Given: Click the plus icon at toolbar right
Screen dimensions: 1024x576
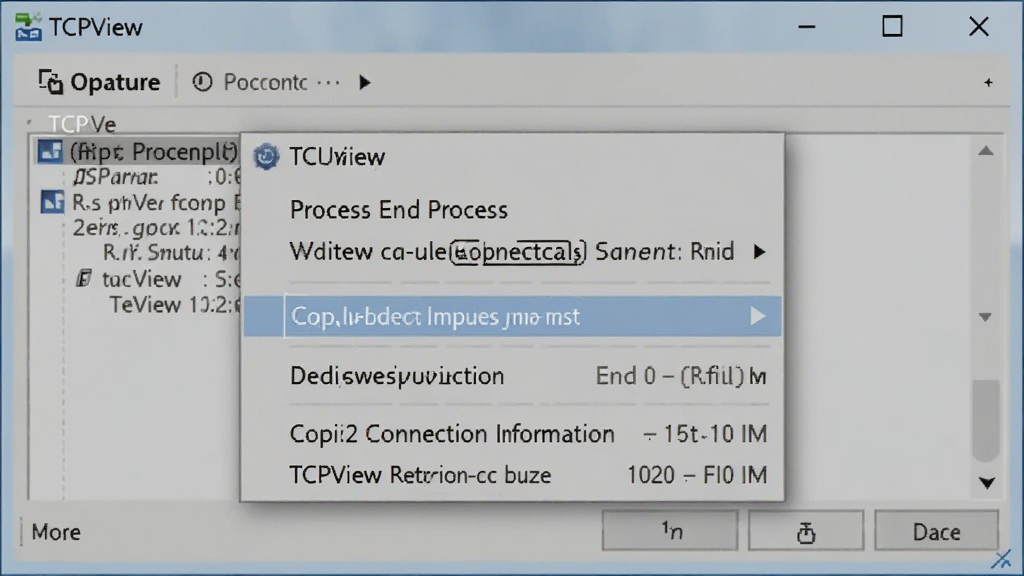Looking at the screenshot, I should (x=988, y=82).
